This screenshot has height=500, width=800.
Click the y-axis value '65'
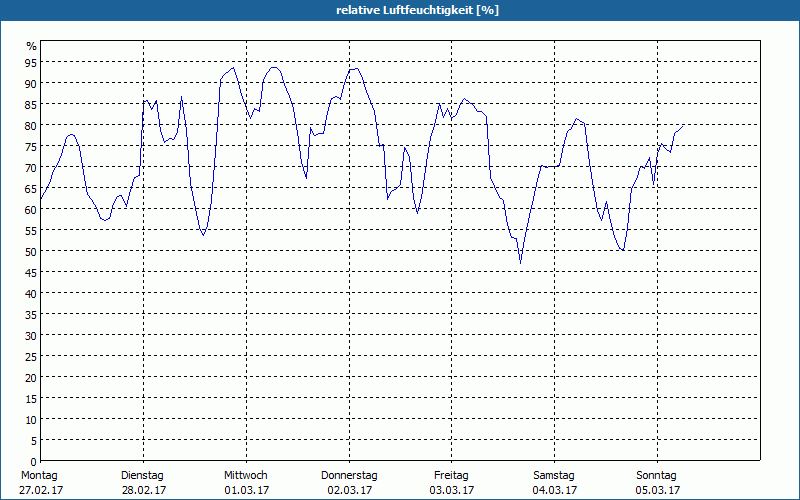(x=32, y=188)
